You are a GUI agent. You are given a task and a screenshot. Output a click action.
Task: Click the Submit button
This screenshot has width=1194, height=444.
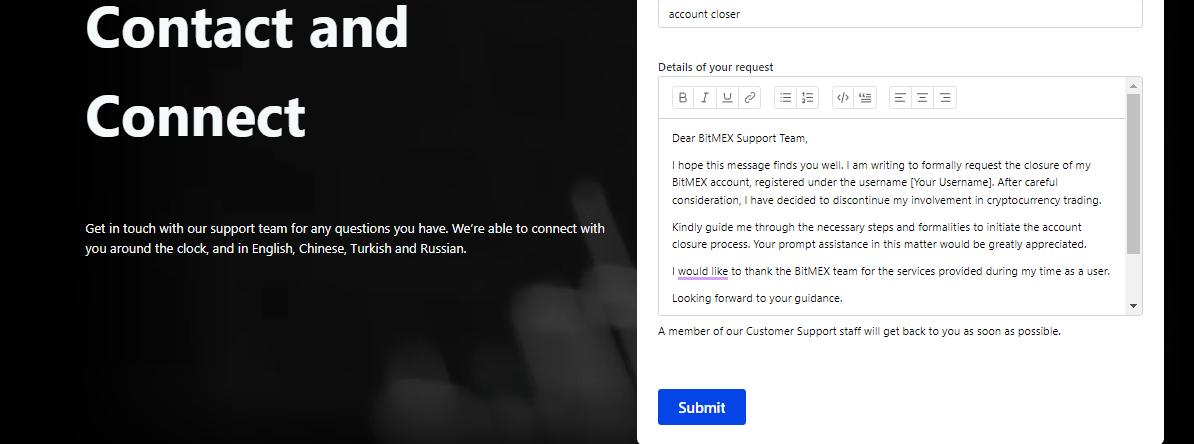701,407
